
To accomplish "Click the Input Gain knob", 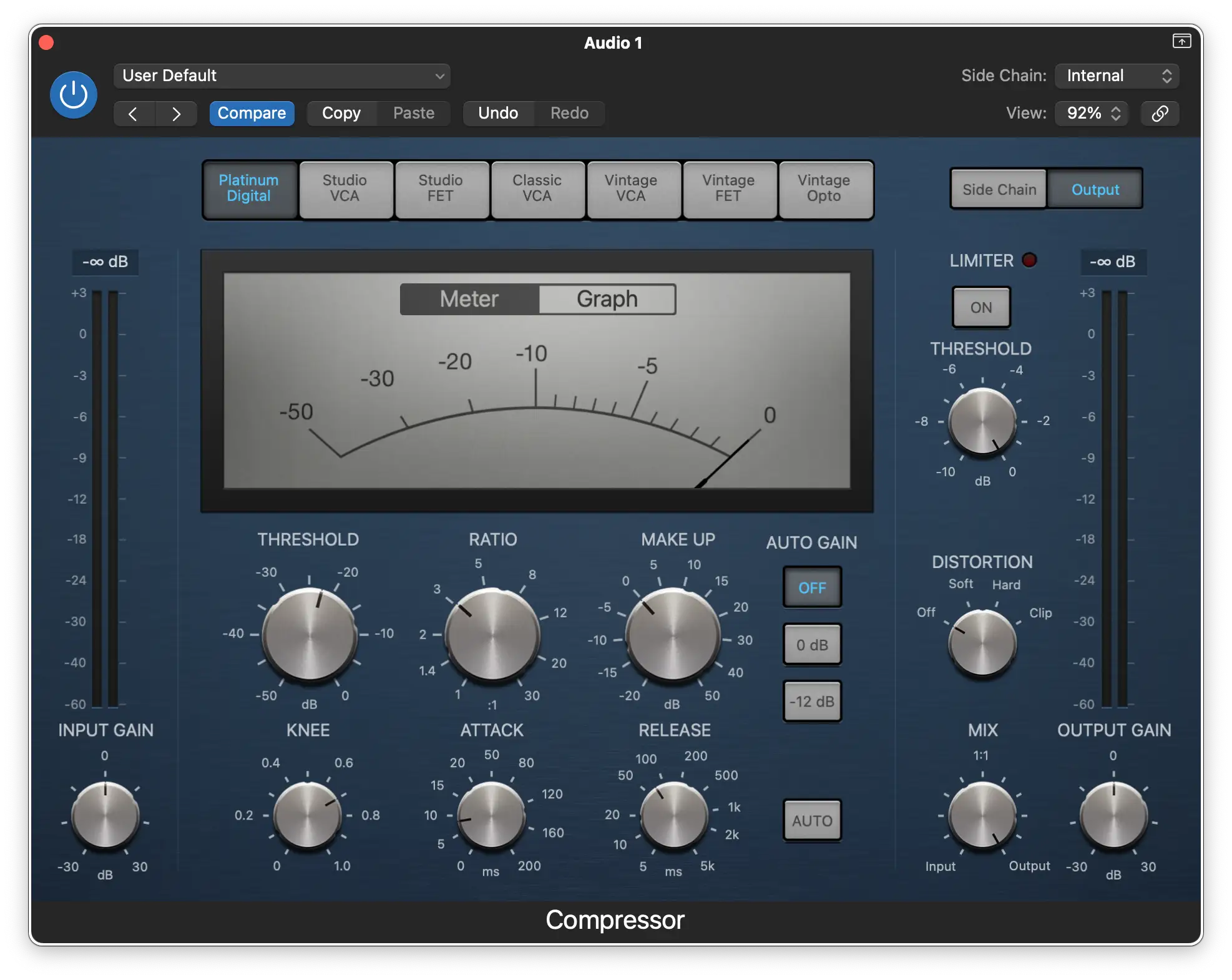I will click(x=105, y=815).
